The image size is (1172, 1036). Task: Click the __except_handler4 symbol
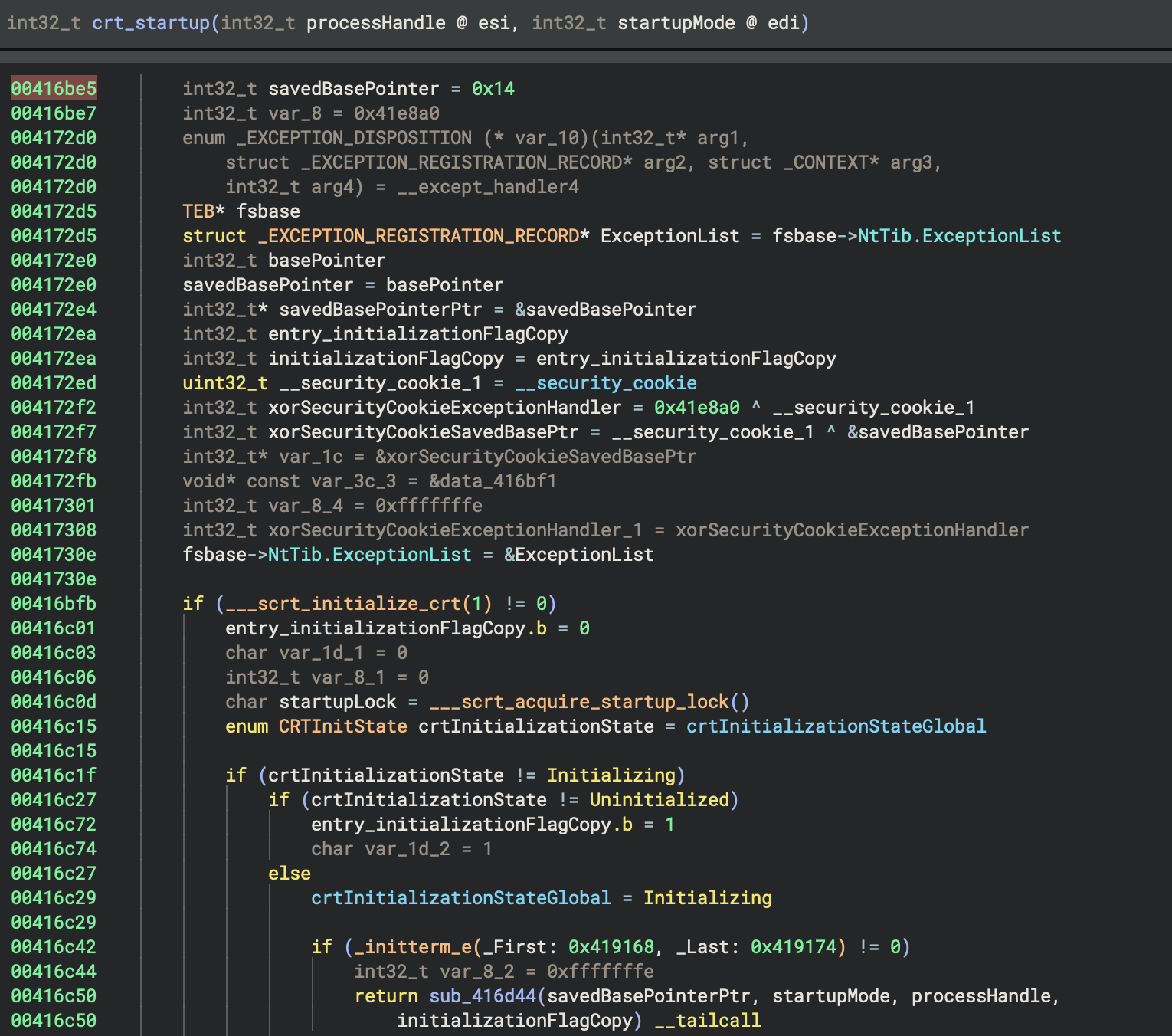point(488,187)
